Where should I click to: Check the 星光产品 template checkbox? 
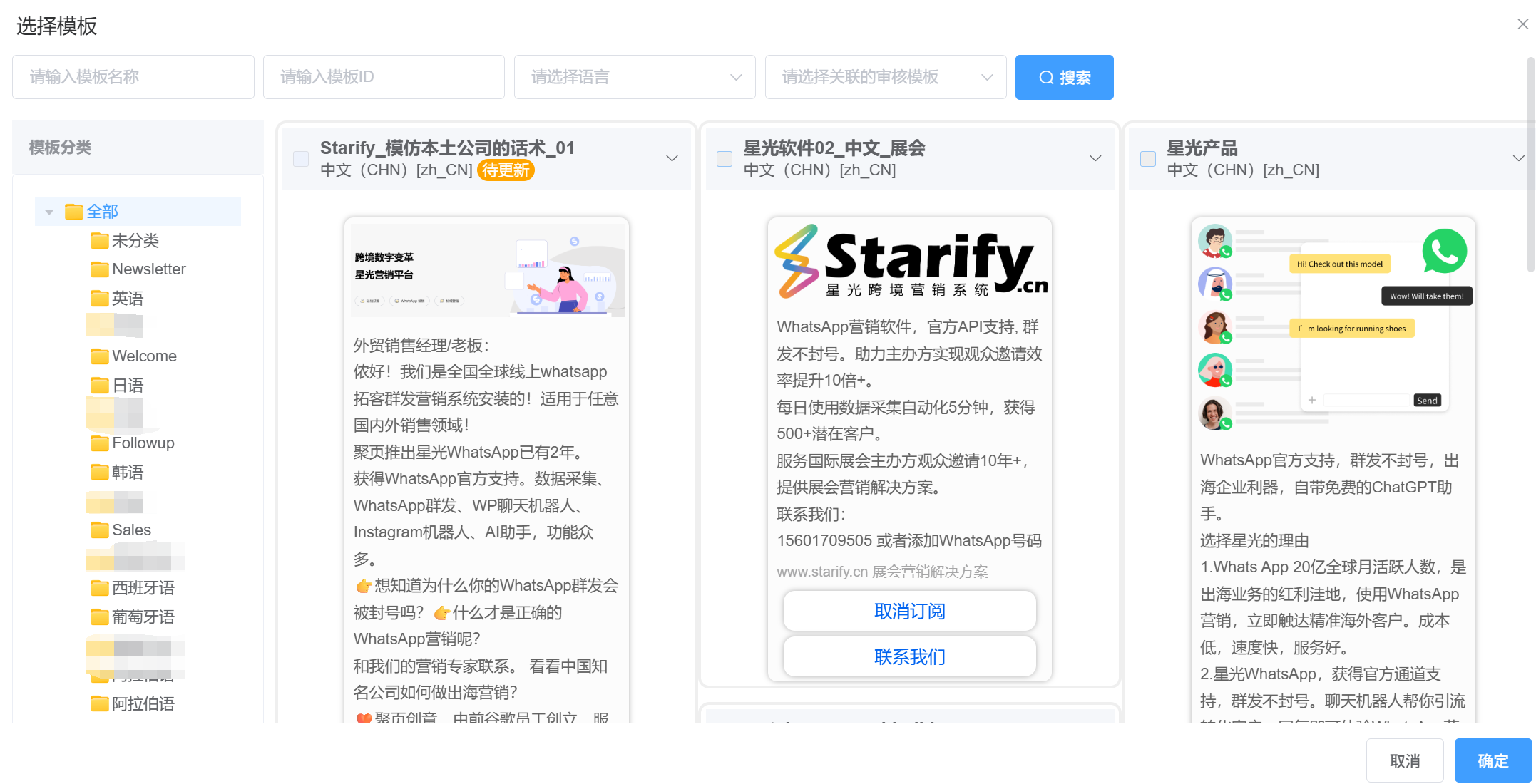pos(1148,159)
